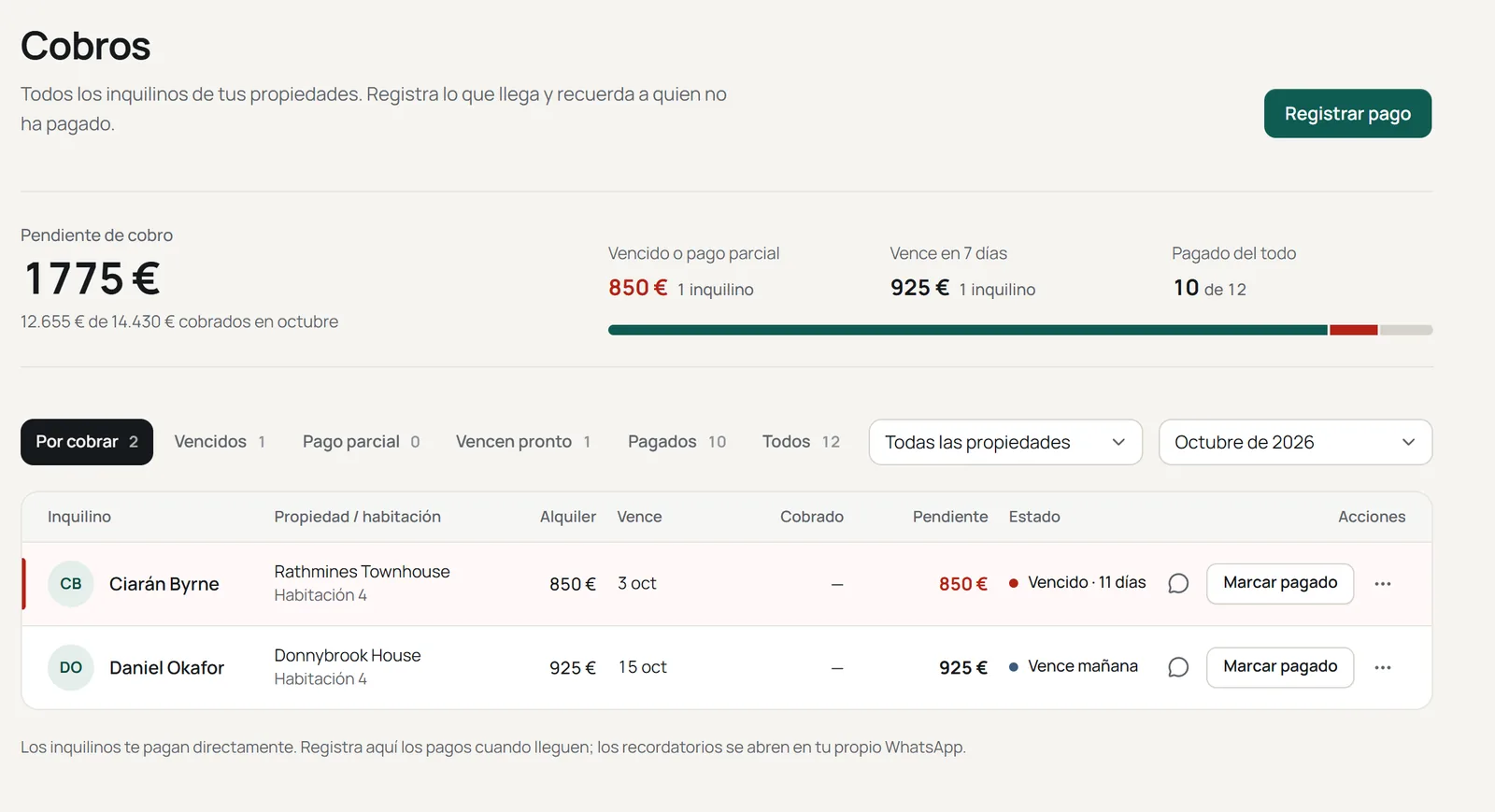Sort by the Pendiente column header

pos(949,517)
